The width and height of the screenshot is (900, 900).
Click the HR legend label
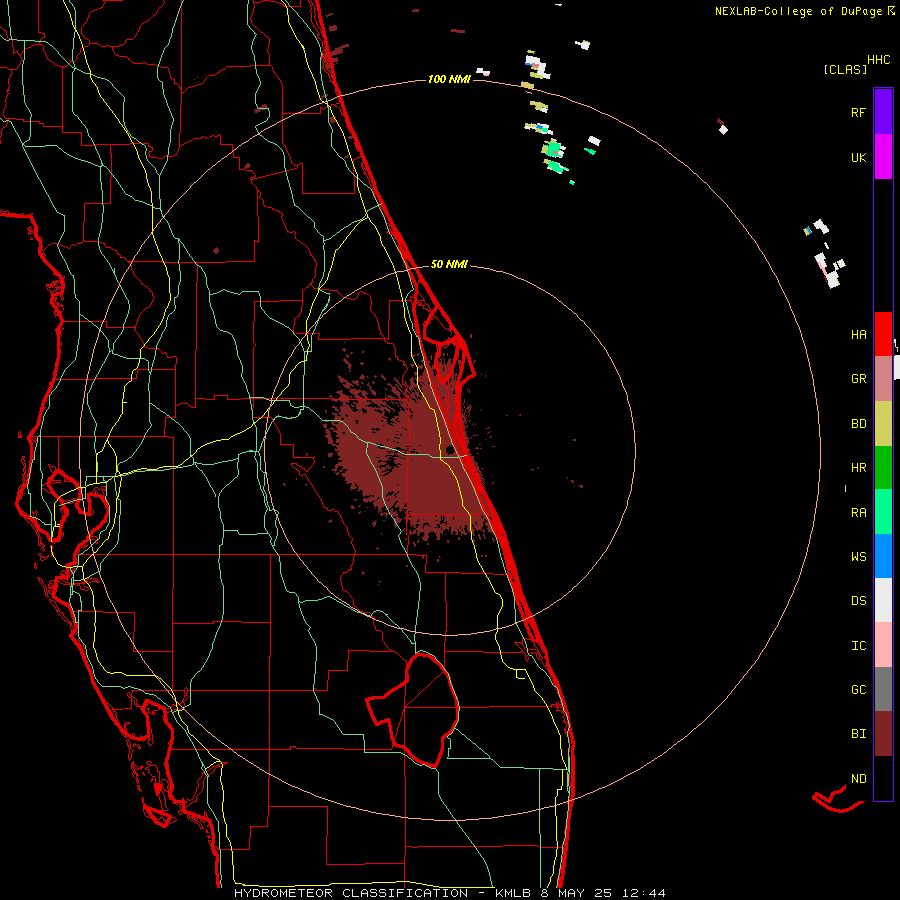coord(858,468)
